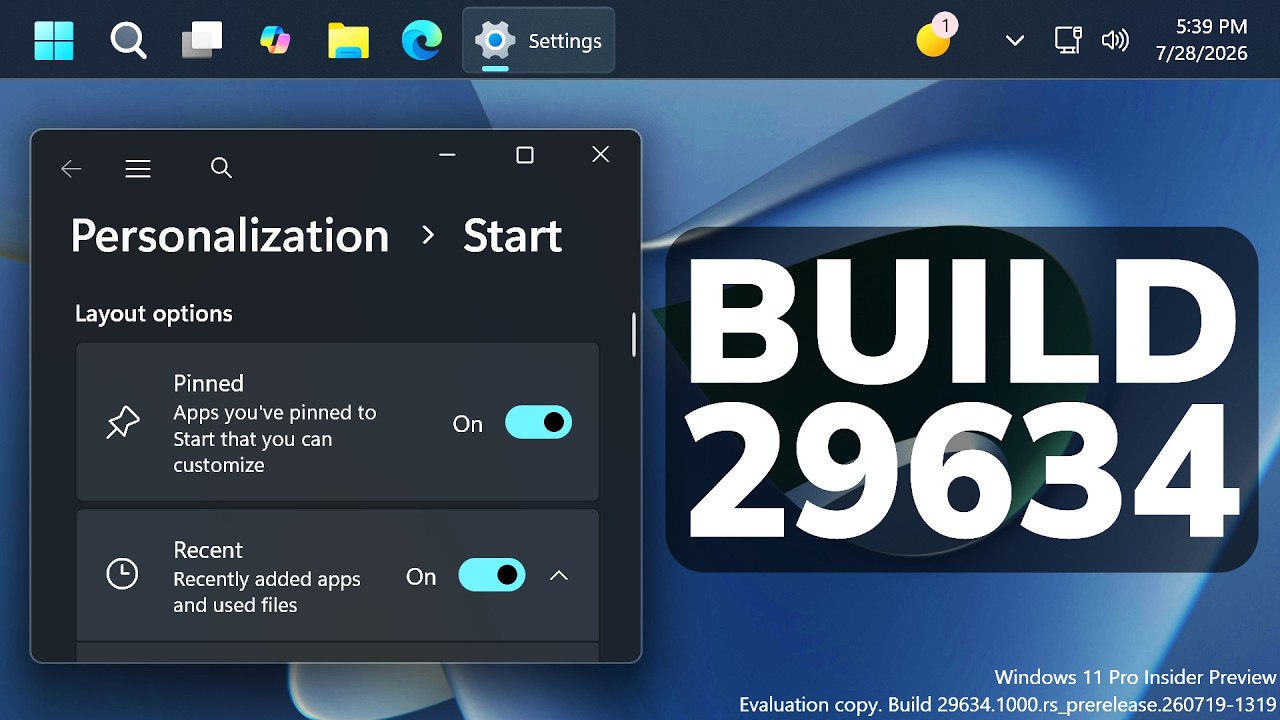
Task: Turn off the Pinned toggle
Action: pos(538,422)
